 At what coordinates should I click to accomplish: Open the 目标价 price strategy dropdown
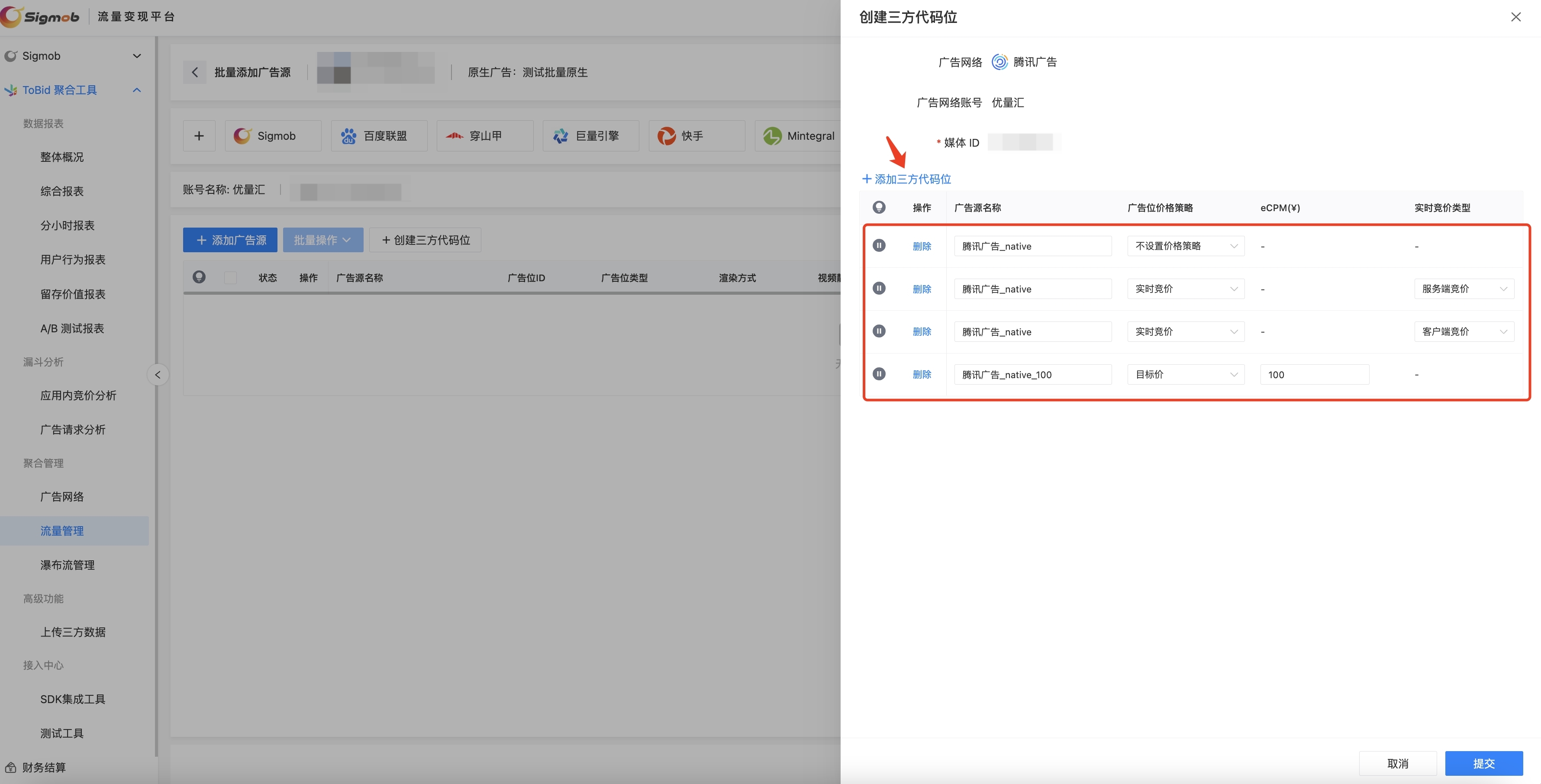(1186, 374)
